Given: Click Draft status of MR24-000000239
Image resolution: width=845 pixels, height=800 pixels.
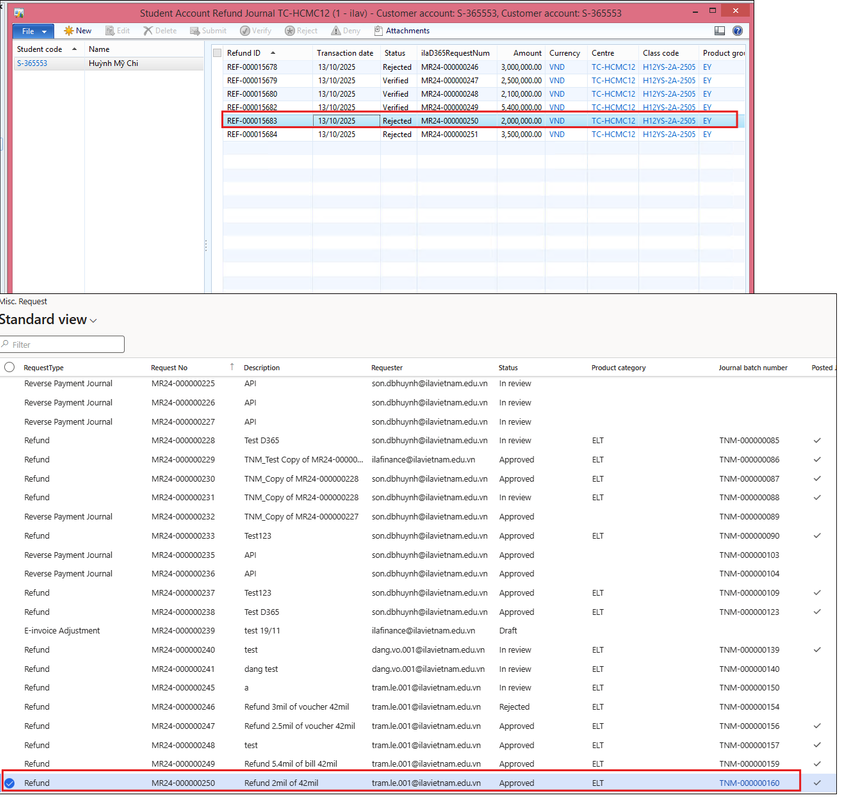Looking at the screenshot, I should pyautogui.click(x=508, y=630).
